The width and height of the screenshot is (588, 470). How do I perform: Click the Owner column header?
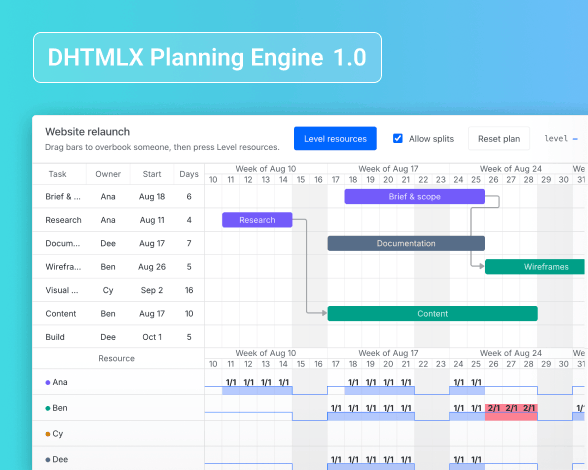[x=108, y=174]
